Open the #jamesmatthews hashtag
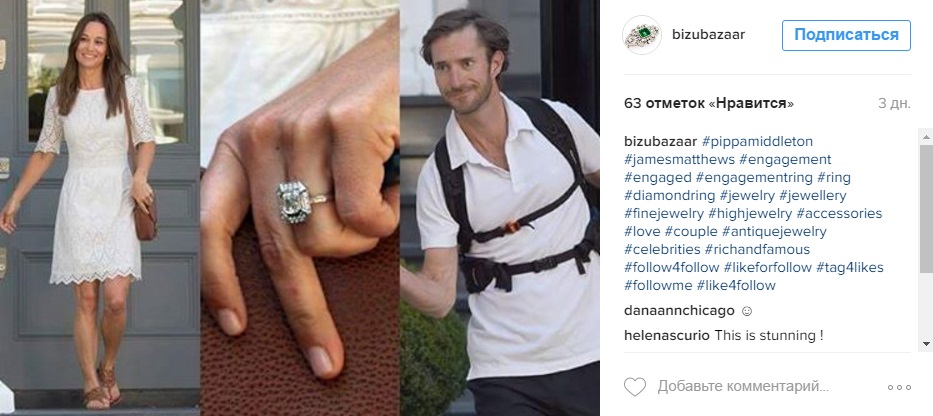 point(680,159)
